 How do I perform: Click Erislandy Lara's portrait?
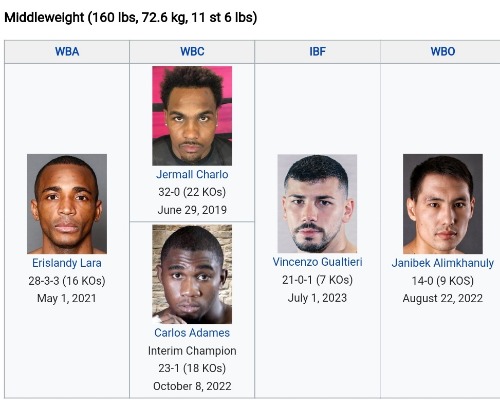[x=67, y=204]
